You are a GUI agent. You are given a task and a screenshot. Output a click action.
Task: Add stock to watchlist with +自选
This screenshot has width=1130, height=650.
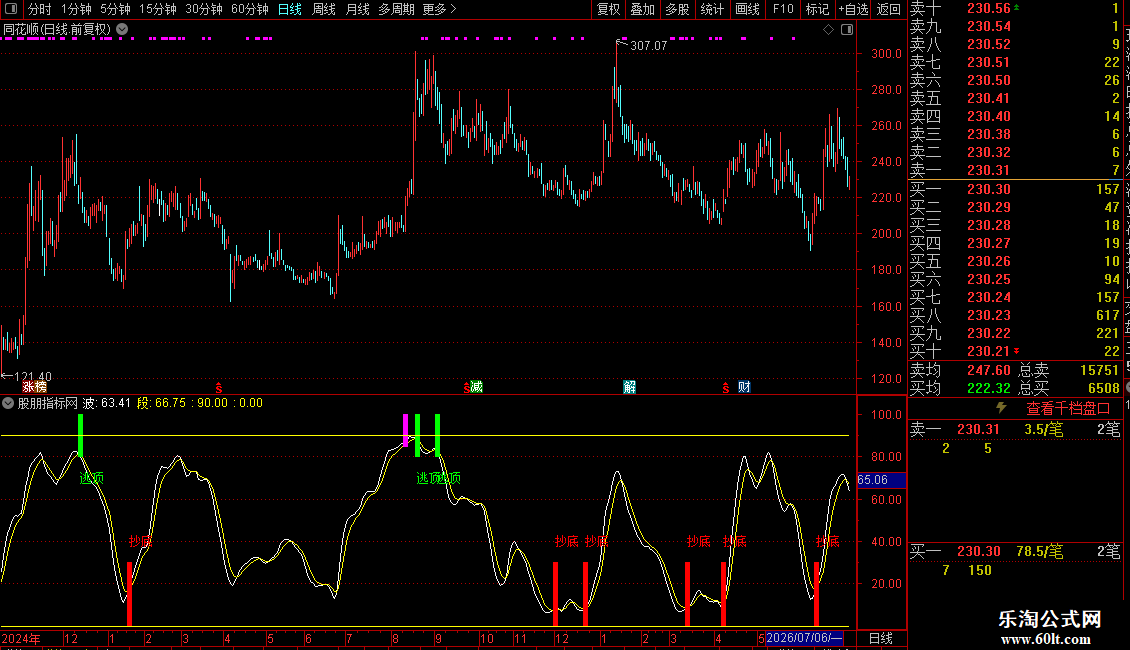(x=853, y=9)
